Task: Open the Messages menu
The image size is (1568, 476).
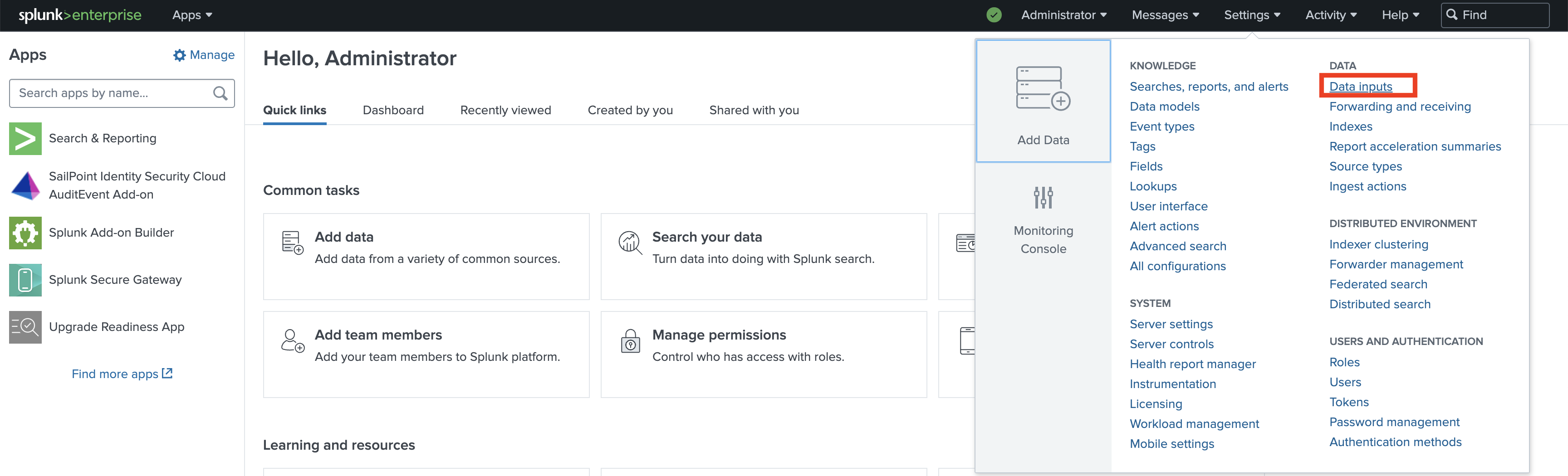Action: (x=1165, y=15)
